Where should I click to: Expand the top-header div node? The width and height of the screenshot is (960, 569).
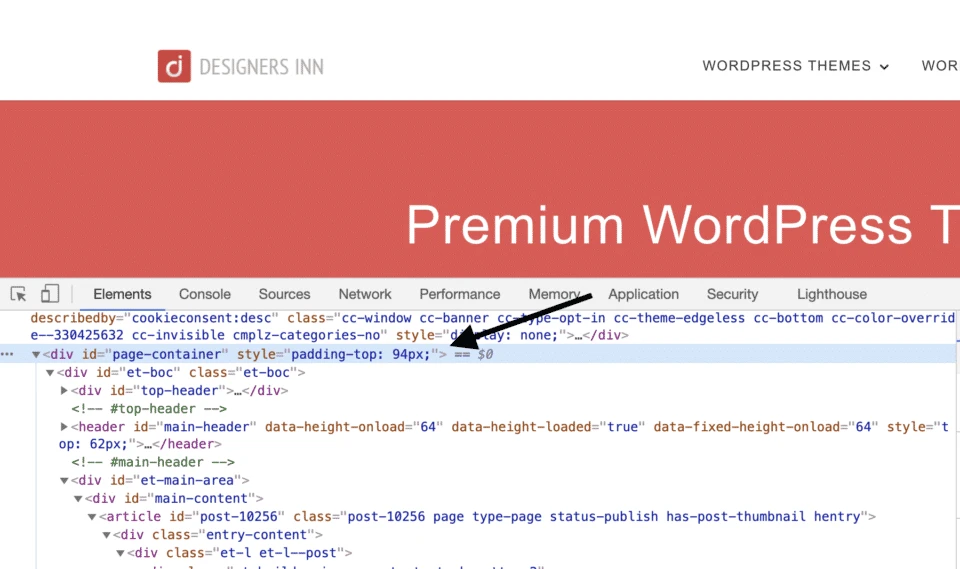[x=64, y=390]
